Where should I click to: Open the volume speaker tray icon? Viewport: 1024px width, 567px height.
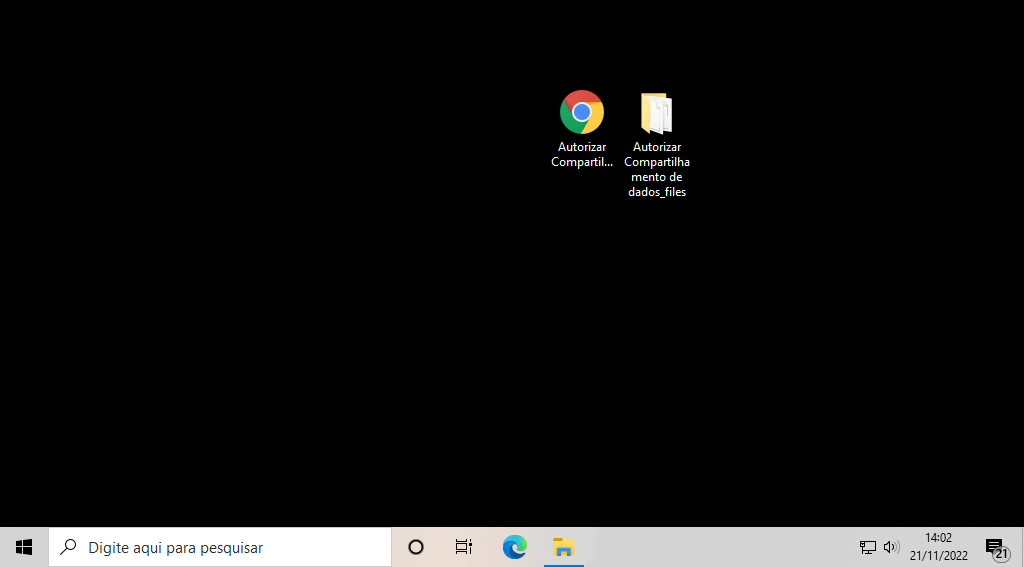[891, 547]
